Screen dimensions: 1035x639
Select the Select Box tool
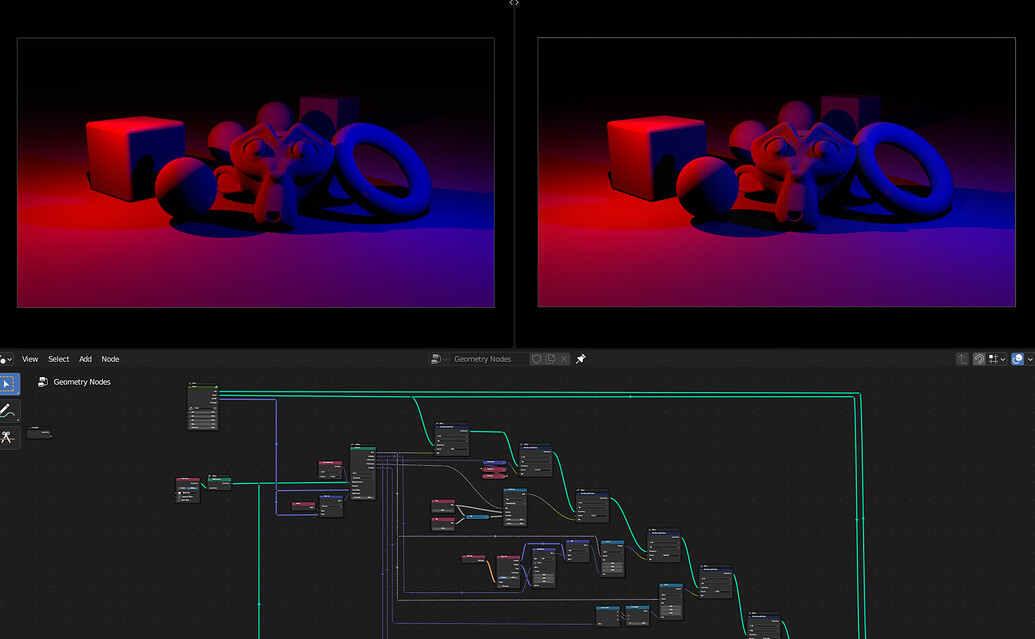click(9, 384)
